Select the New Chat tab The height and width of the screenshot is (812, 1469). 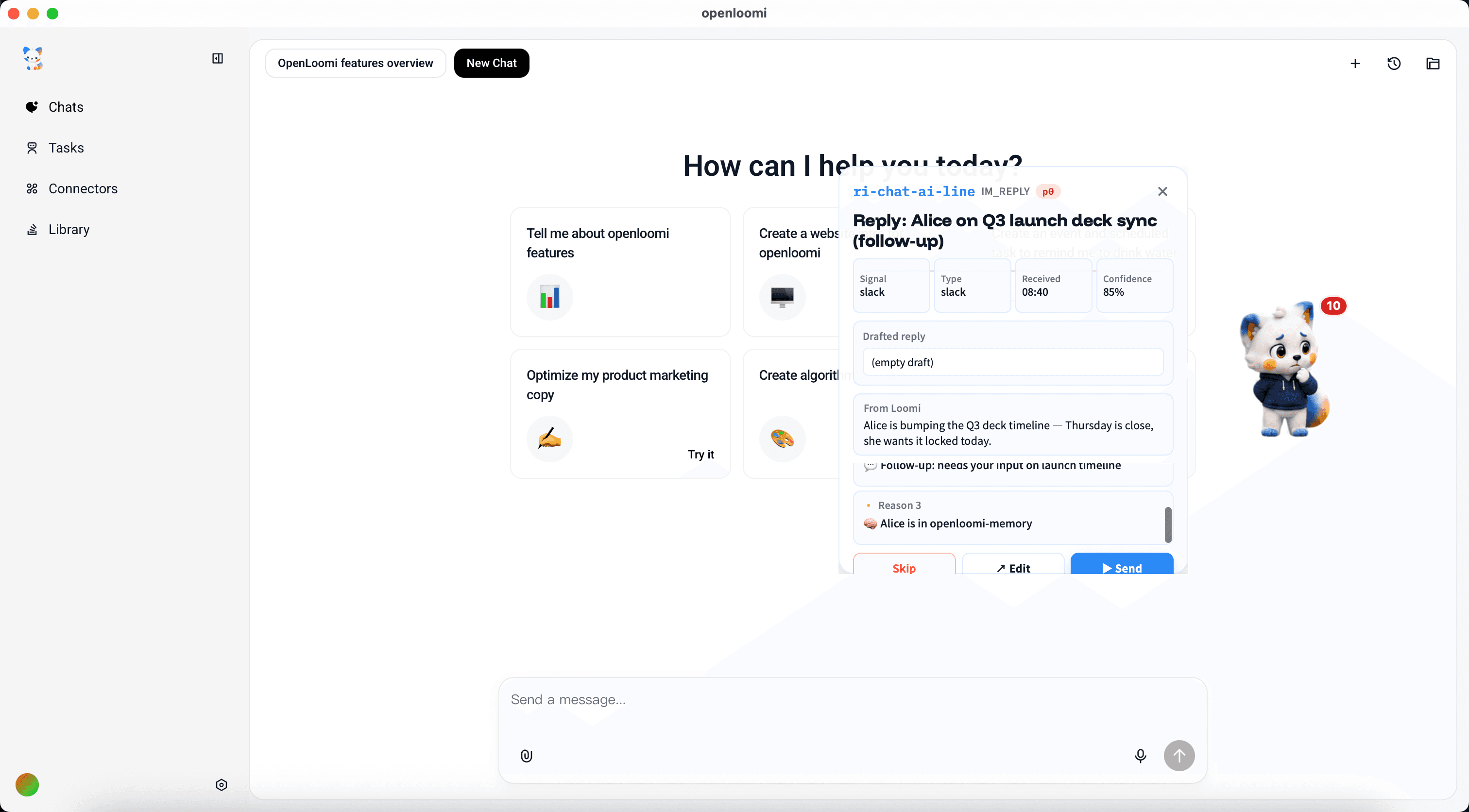pyautogui.click(x=492, y=63)
